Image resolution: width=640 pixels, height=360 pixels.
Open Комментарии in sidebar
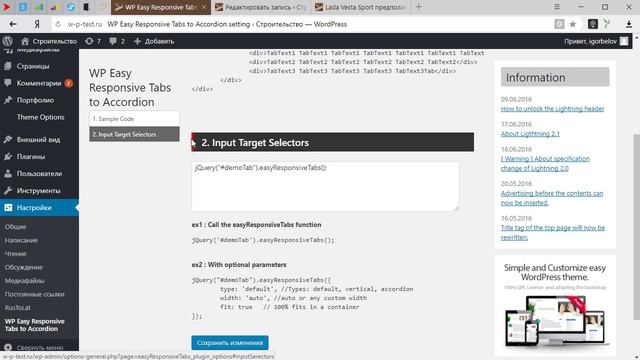coord(39,83)
